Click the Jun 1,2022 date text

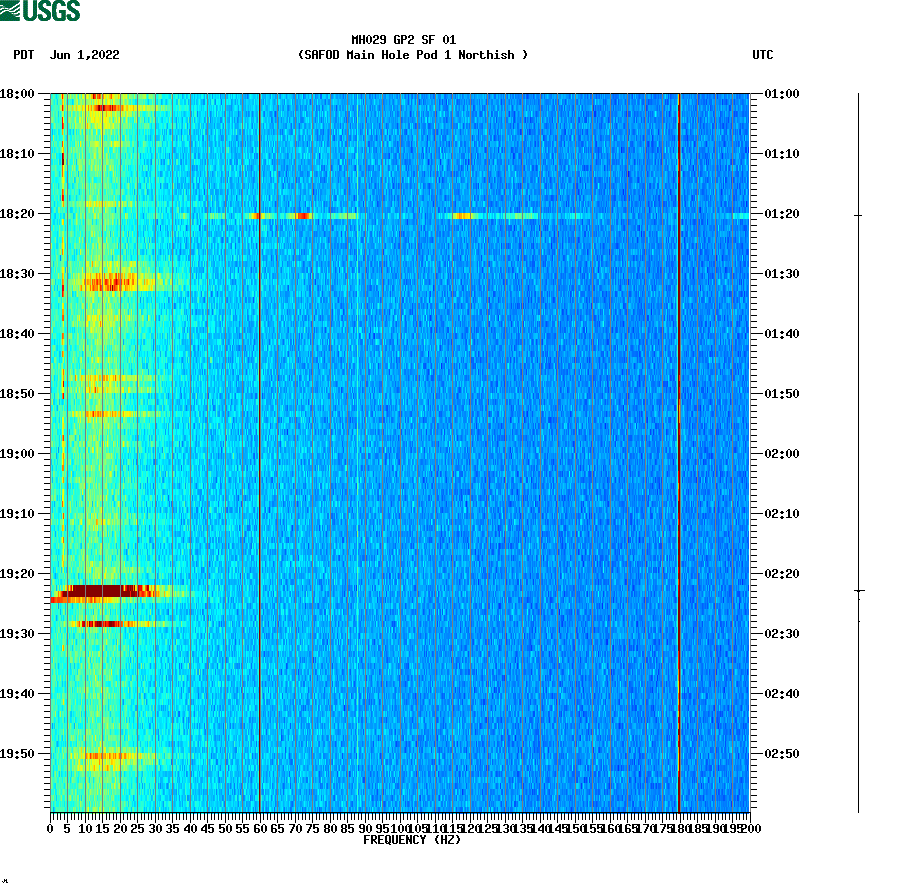[85, 56]
